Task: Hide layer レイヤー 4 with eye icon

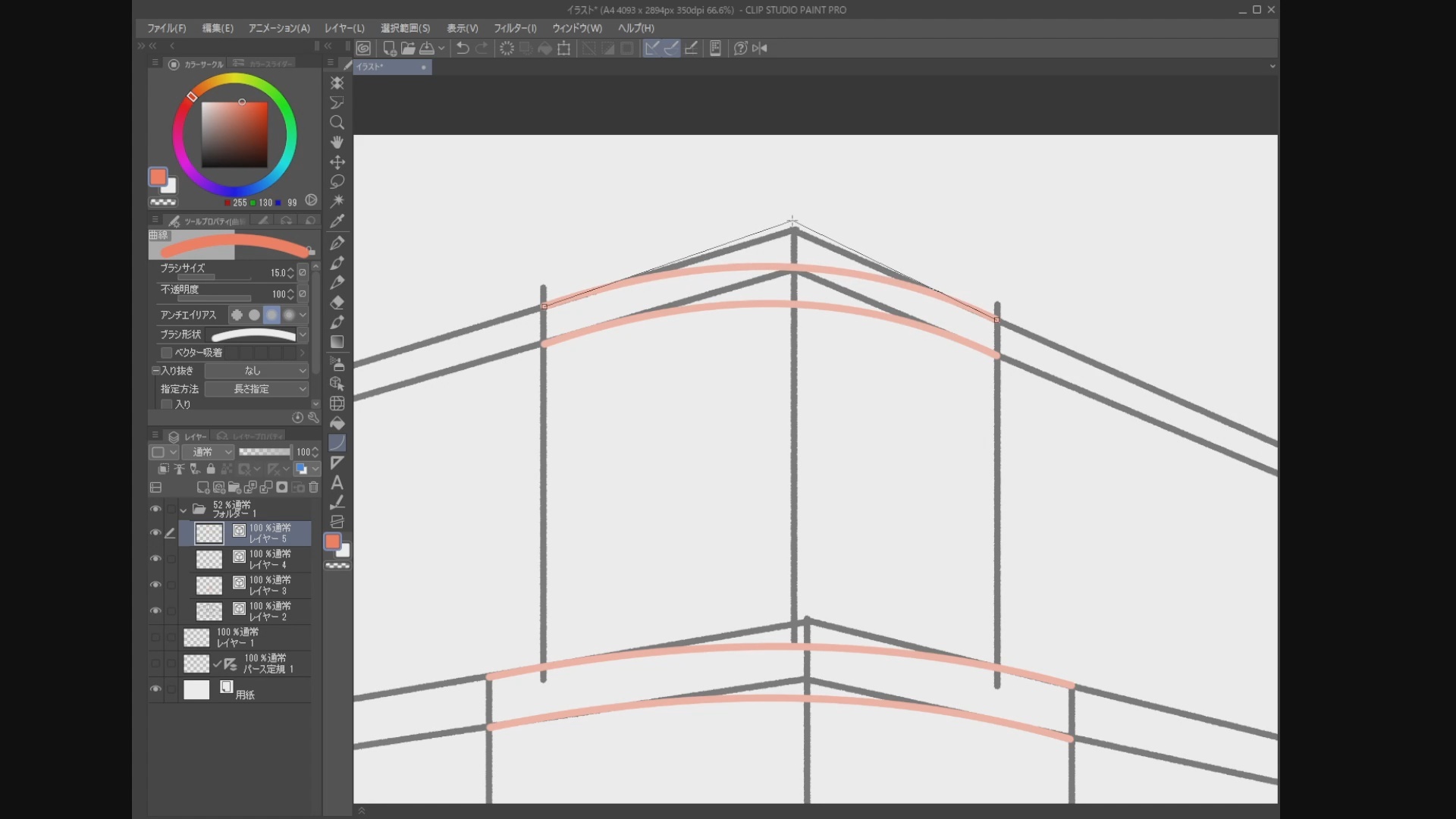Action: pos(155,559)
